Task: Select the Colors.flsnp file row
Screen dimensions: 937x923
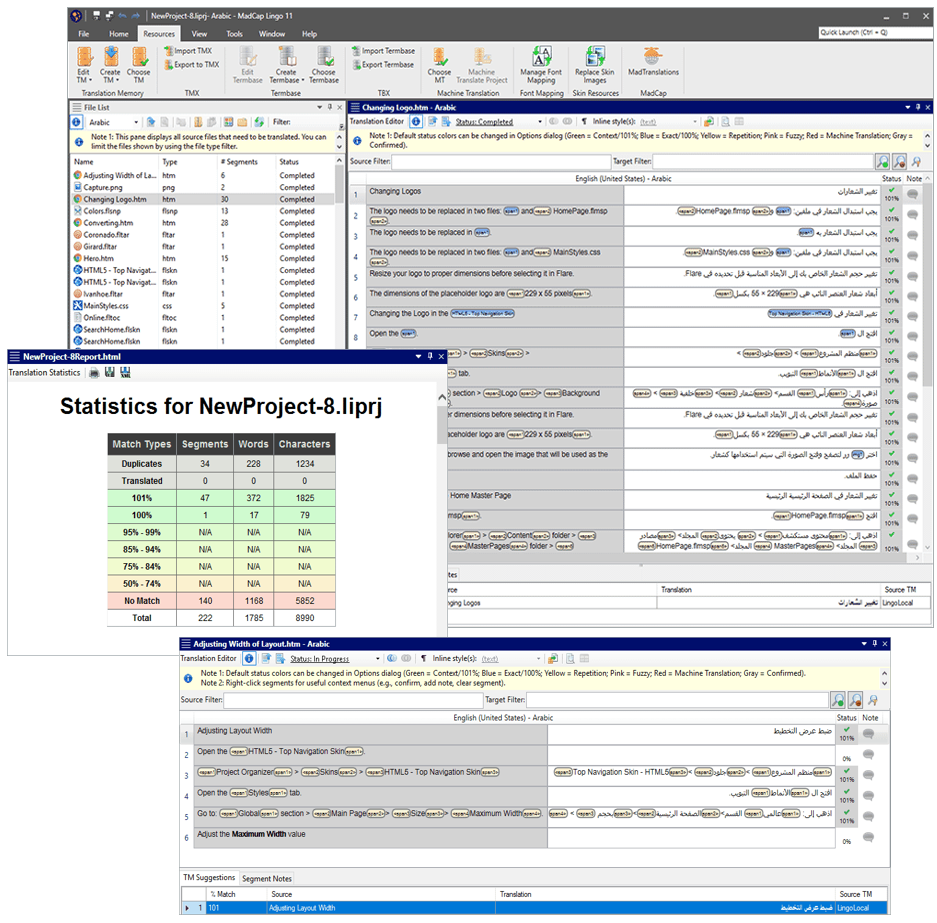Action: click(202, 211)
